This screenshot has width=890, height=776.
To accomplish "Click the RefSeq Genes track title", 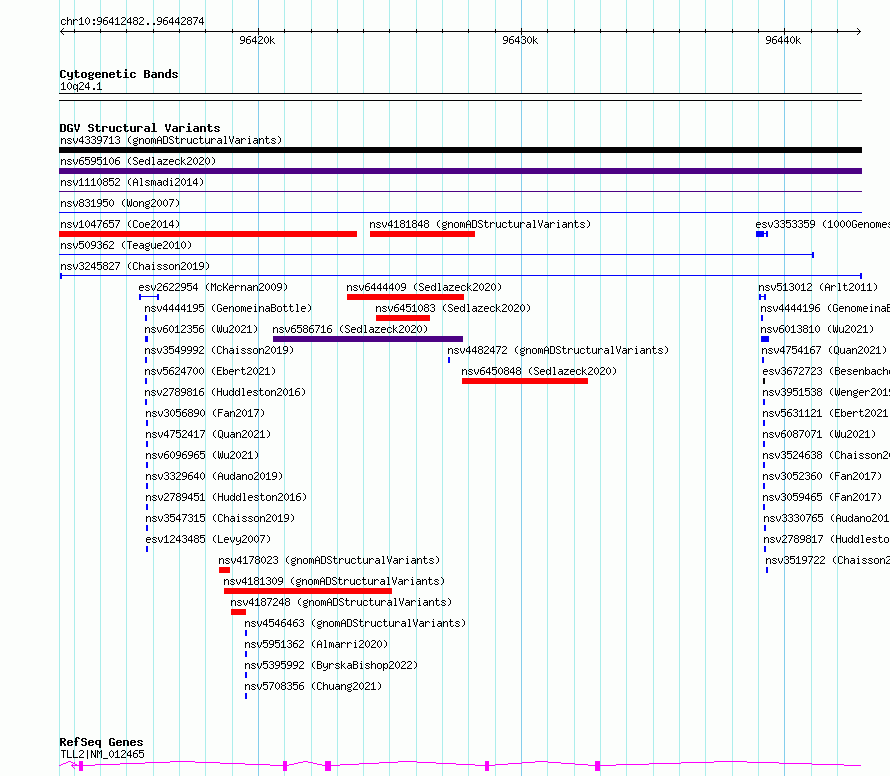I will tap(101, 743).
